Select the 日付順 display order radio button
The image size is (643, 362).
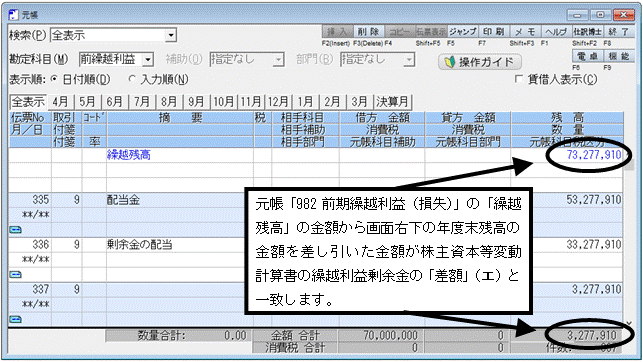tap(54, 79)
